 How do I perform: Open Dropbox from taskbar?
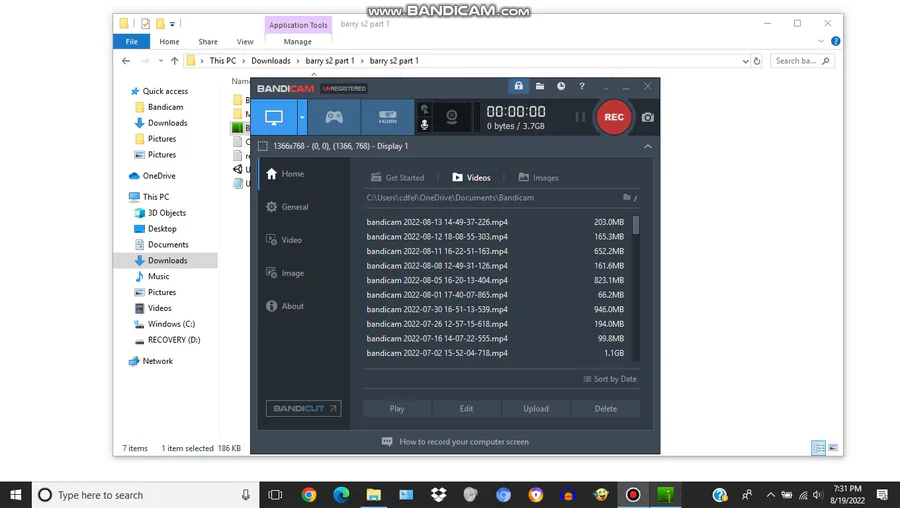coord(439,495)
